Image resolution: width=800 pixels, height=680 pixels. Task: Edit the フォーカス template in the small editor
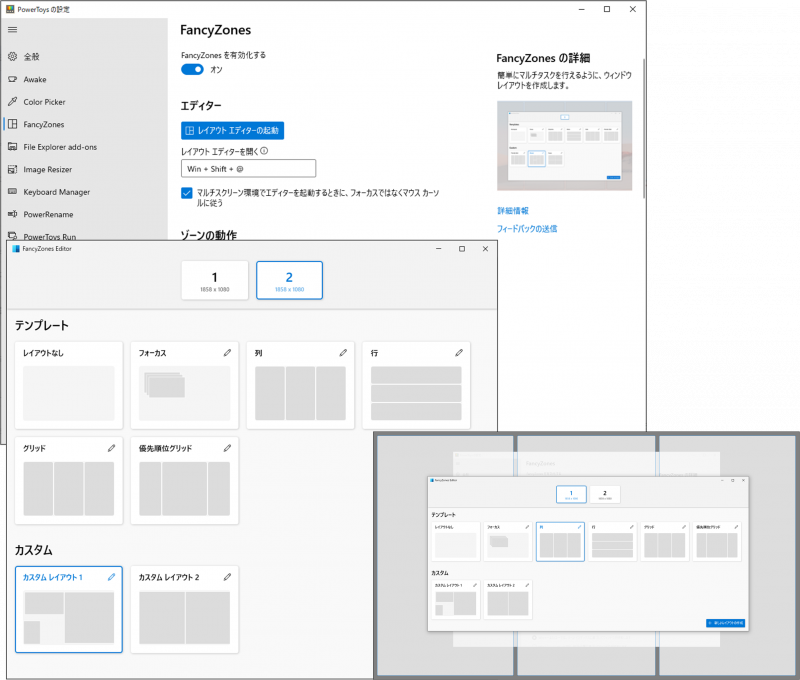(x=527, y=527)
